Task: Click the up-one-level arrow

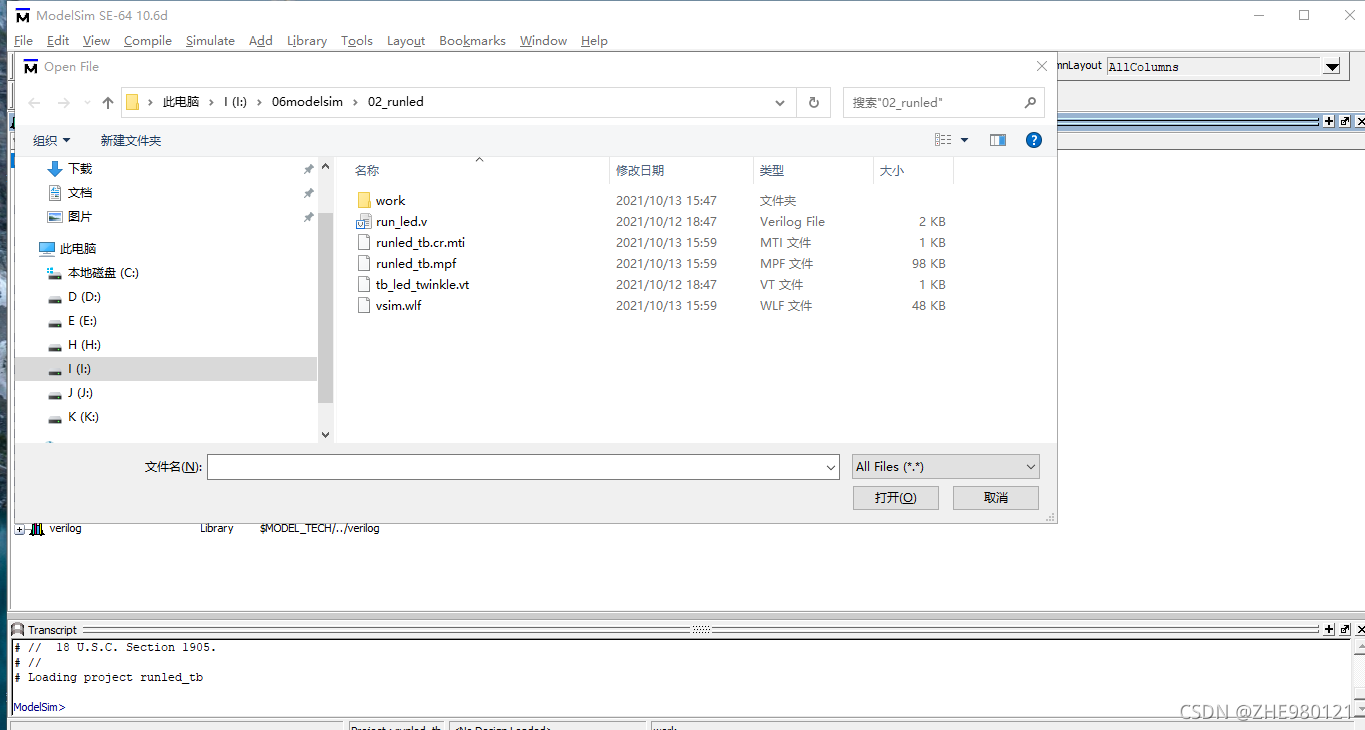Action: click(108, 102)
